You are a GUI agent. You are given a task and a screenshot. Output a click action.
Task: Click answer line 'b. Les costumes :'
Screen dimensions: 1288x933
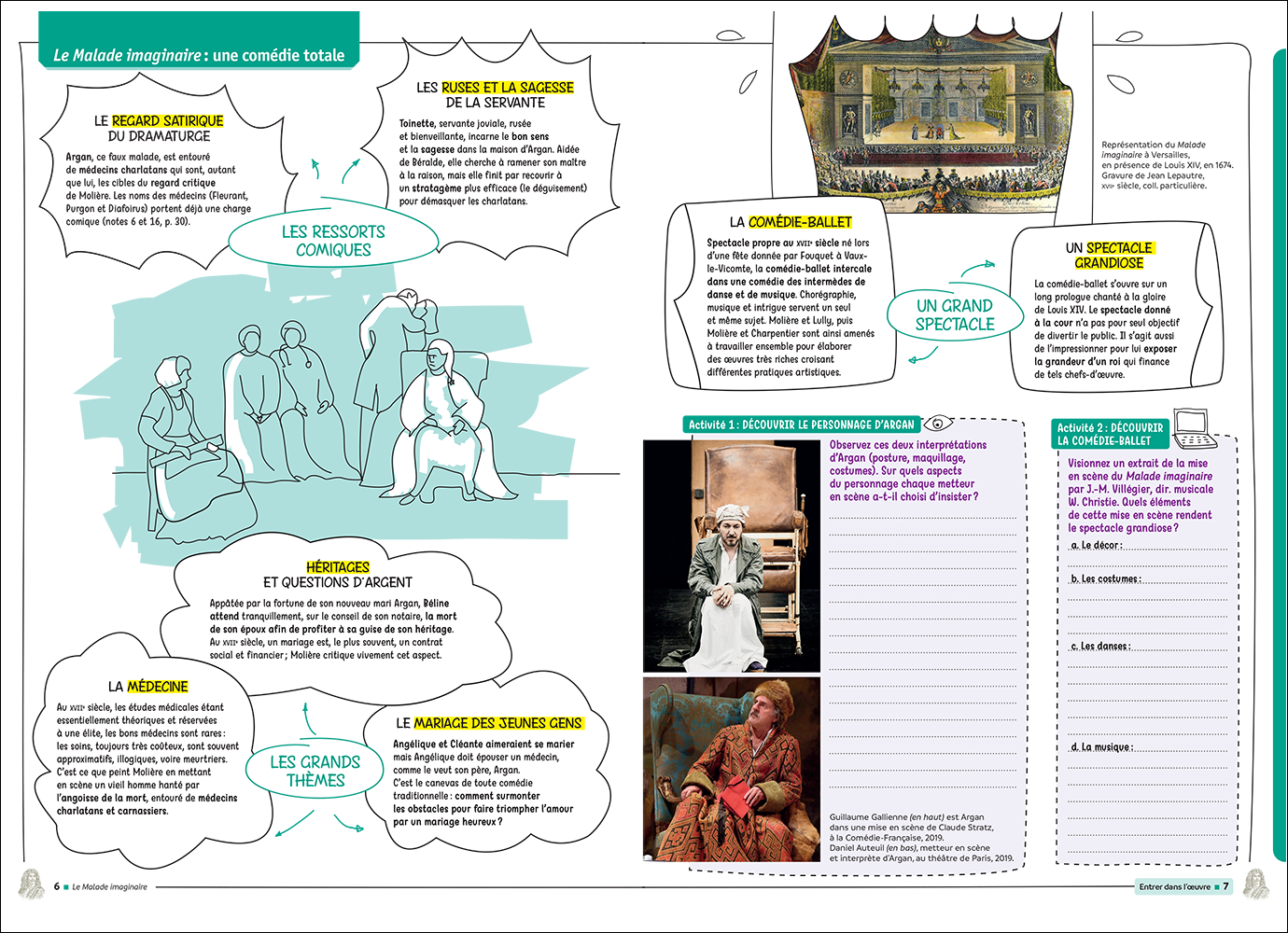[1148, 579]
